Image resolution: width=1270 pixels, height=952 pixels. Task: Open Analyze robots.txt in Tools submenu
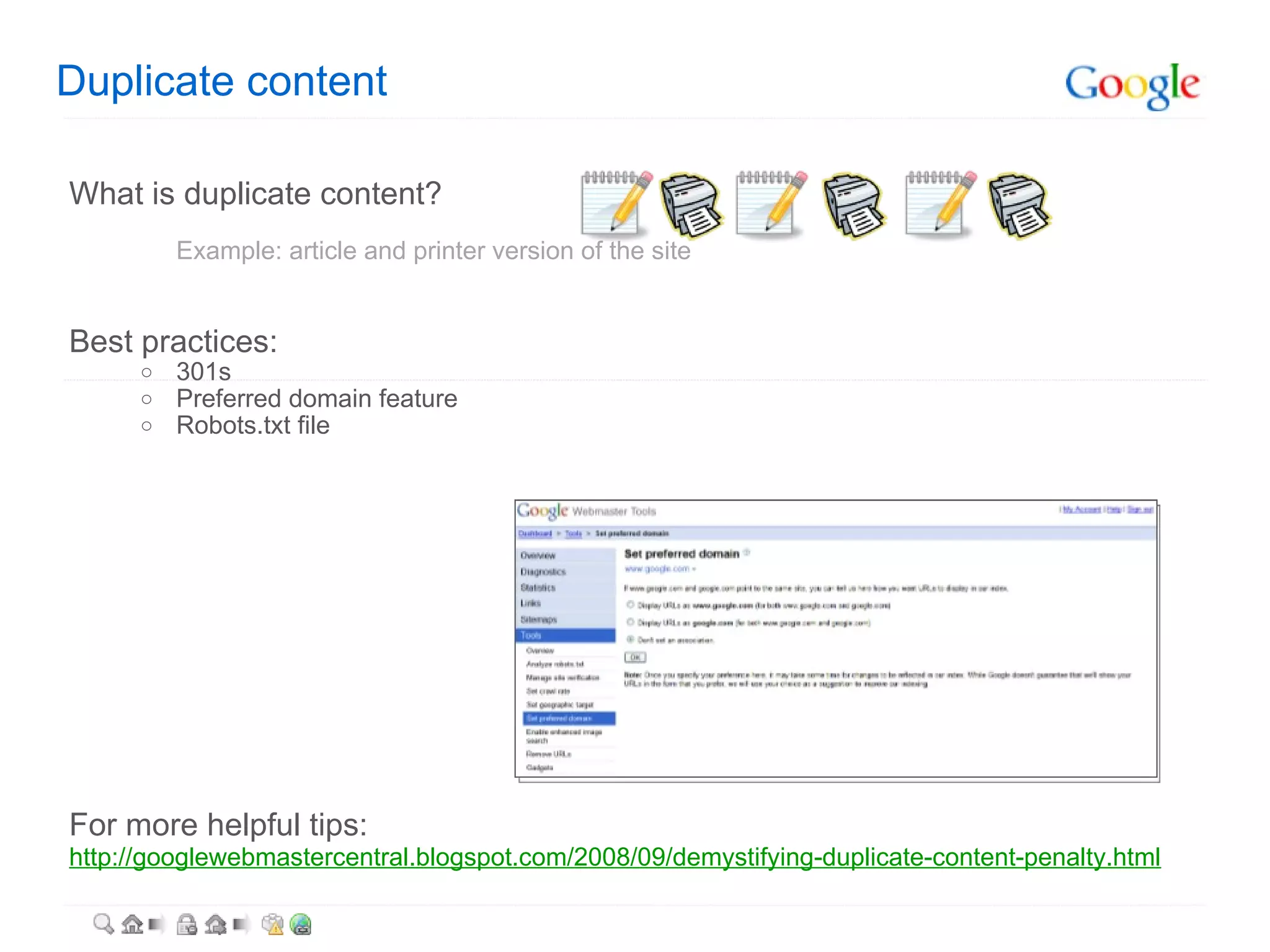tap(555, 664)
